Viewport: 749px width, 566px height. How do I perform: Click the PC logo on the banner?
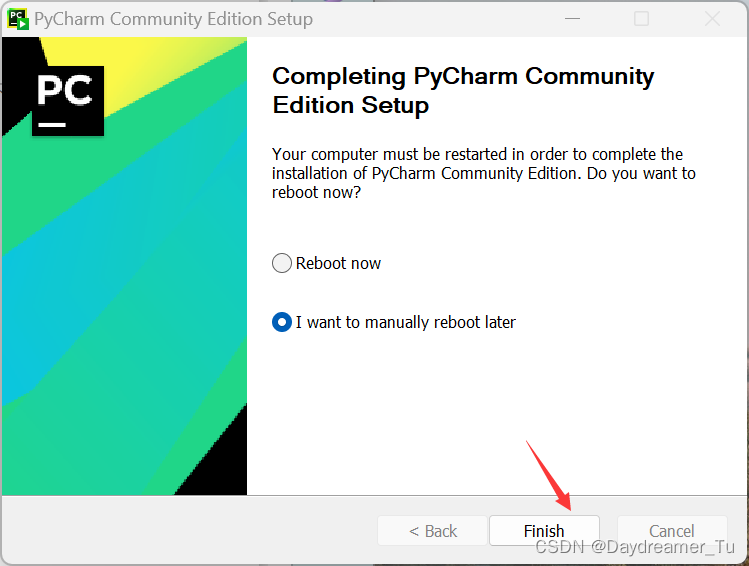pyautogui.click(x=68, y=101)
